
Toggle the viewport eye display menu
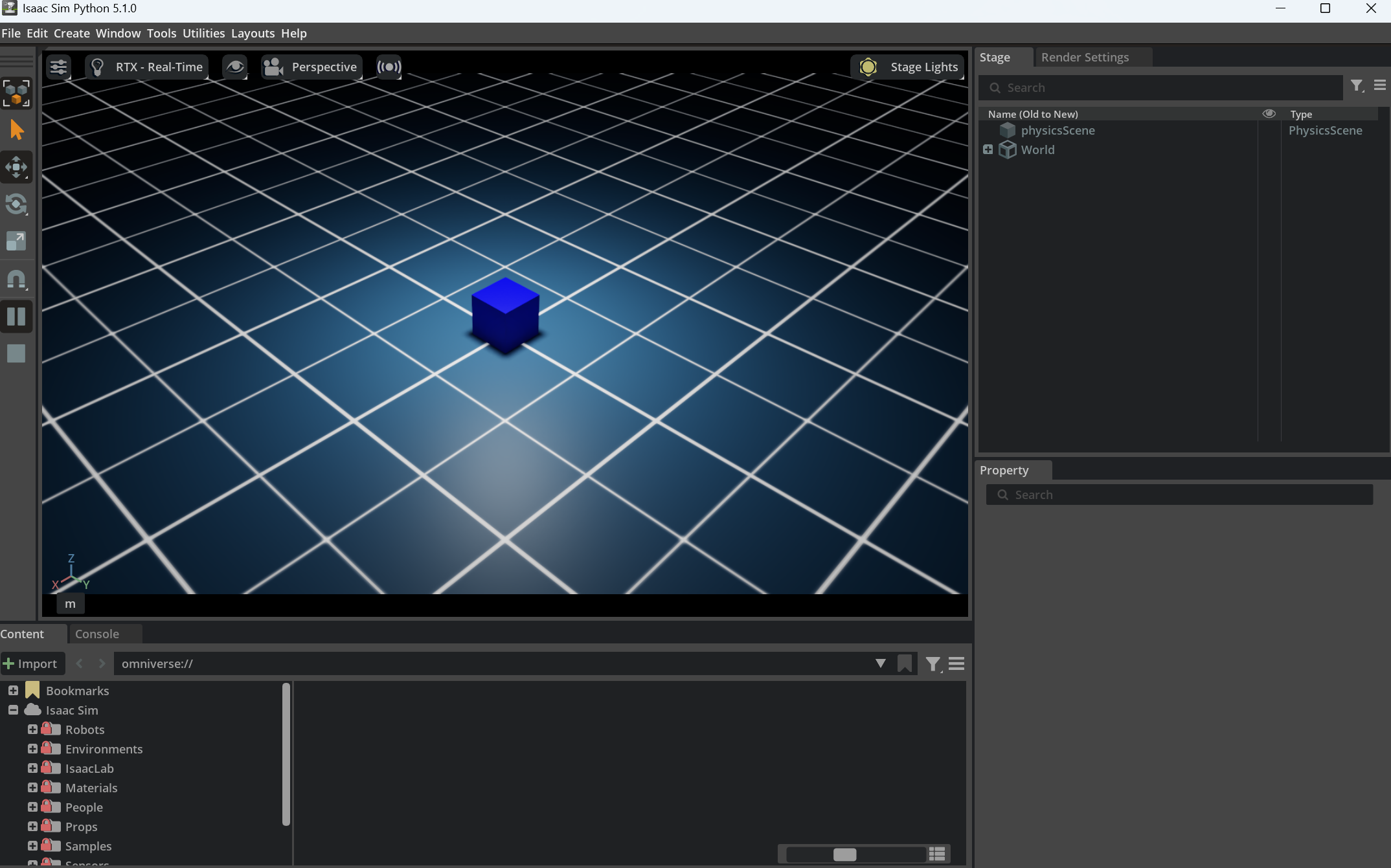[235, 67]
